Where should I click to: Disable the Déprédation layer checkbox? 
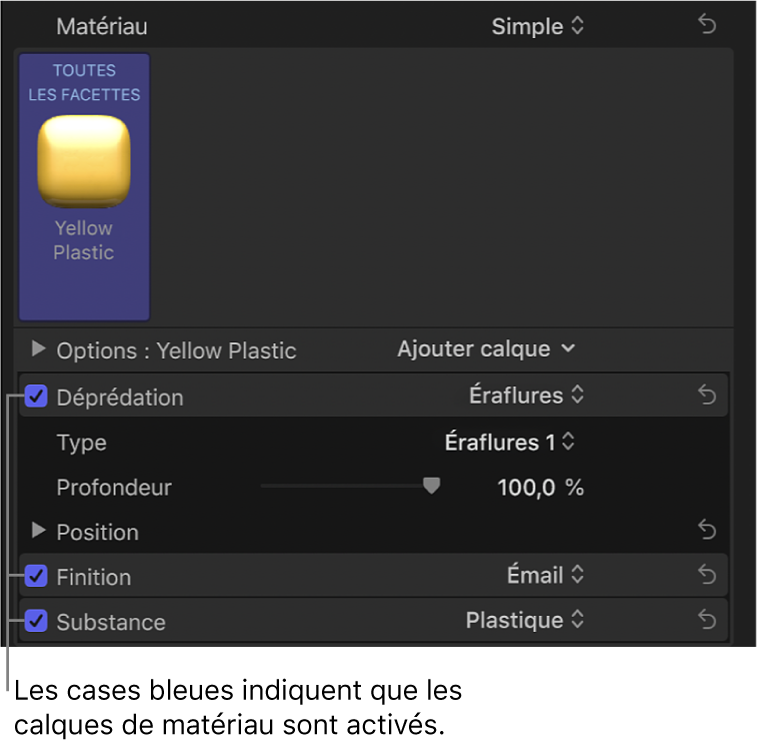[x=37, y=397]
